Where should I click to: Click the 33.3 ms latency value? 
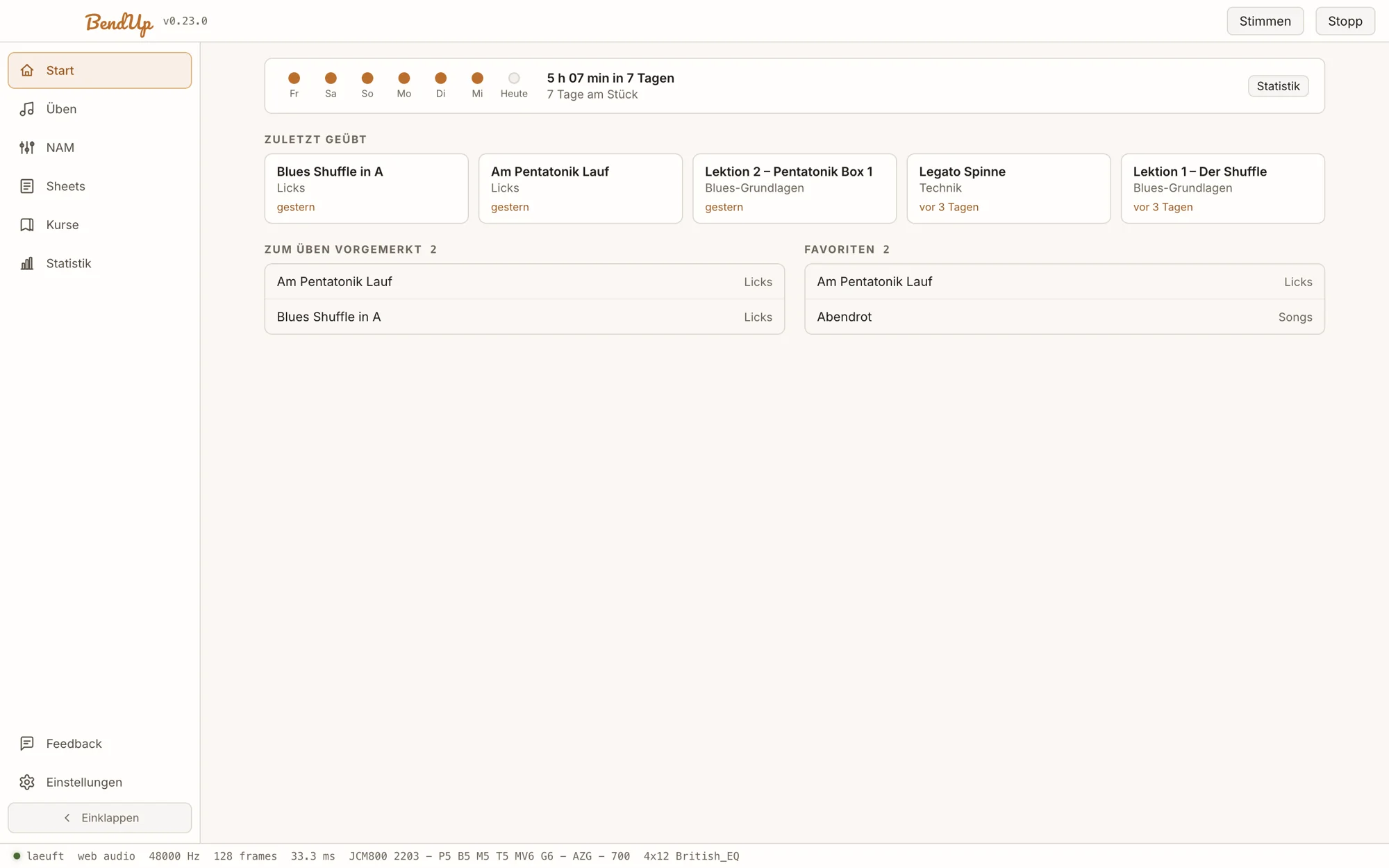(x=313, y=856)
